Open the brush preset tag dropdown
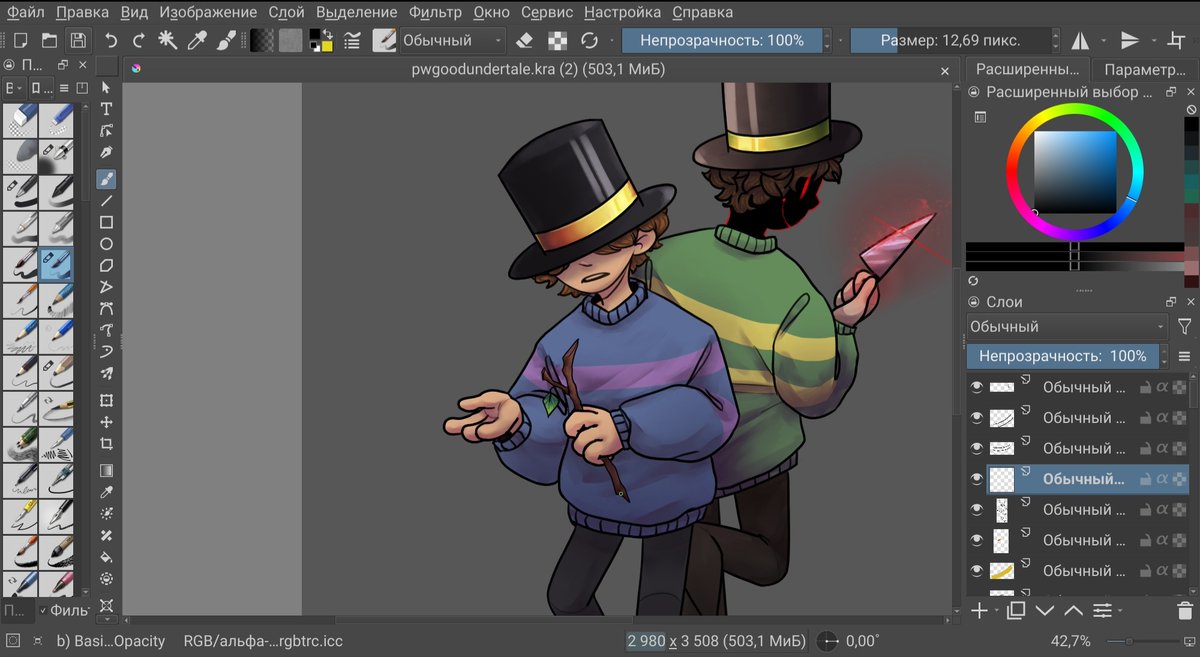 13,87
